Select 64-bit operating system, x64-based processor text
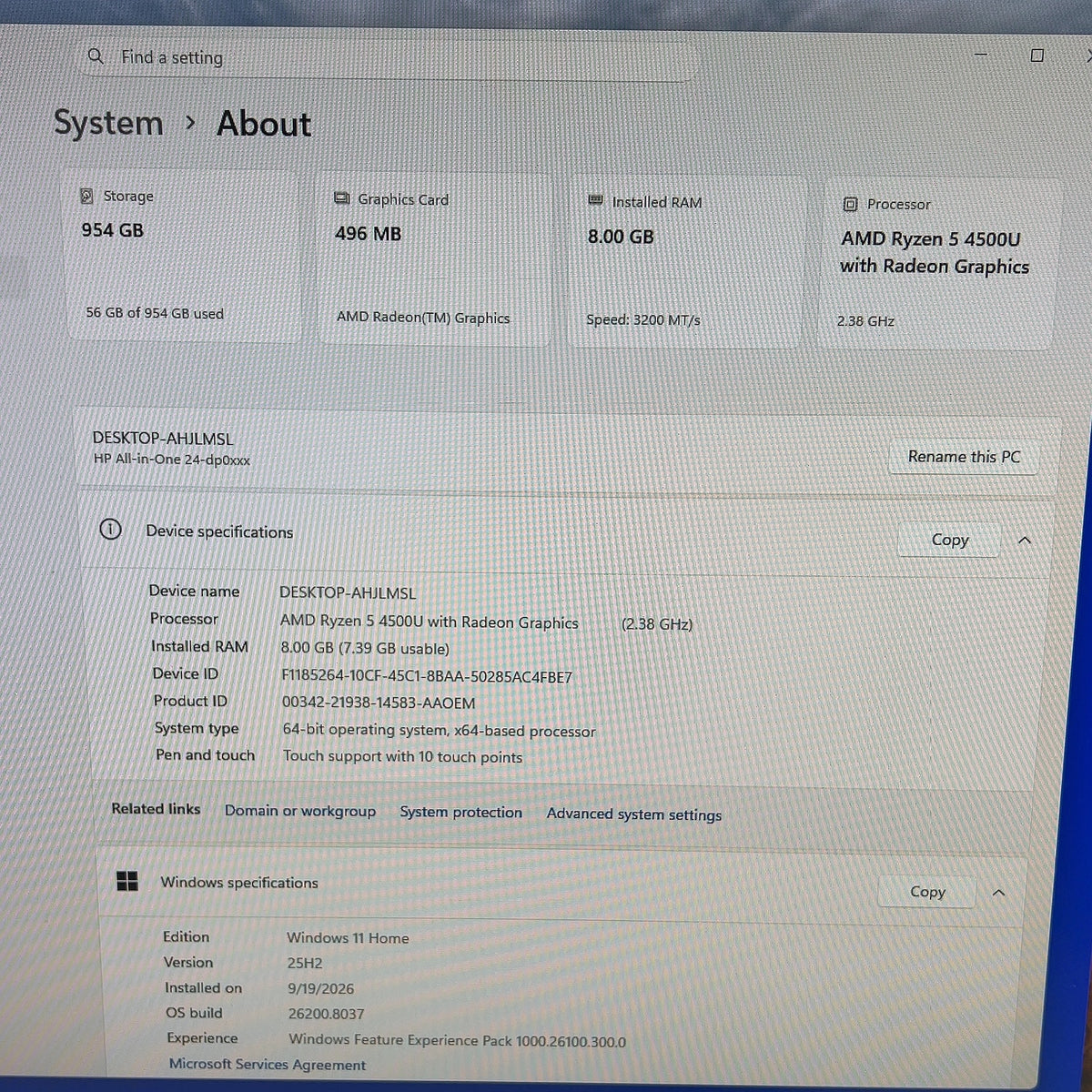This screenshot has width=1092, height=1092. click(439, 731)
